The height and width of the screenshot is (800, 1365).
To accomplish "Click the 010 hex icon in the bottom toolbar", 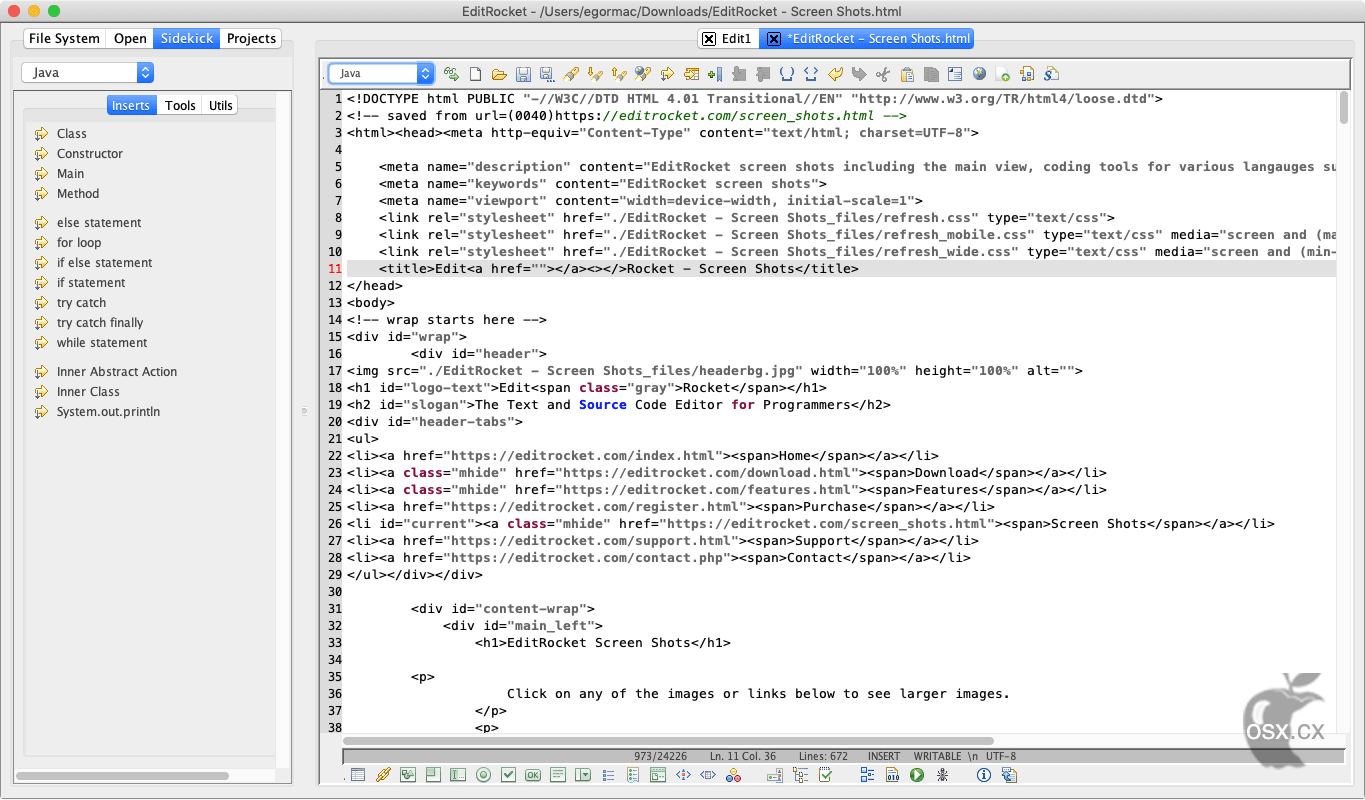I will point(892,775).
